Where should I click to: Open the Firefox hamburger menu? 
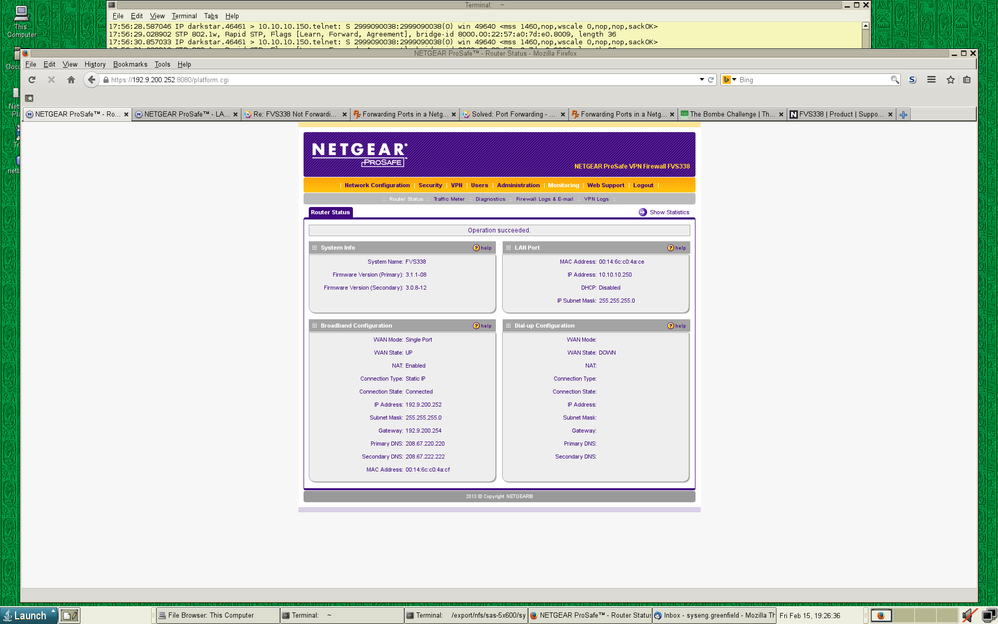click(x=932, y=79)
